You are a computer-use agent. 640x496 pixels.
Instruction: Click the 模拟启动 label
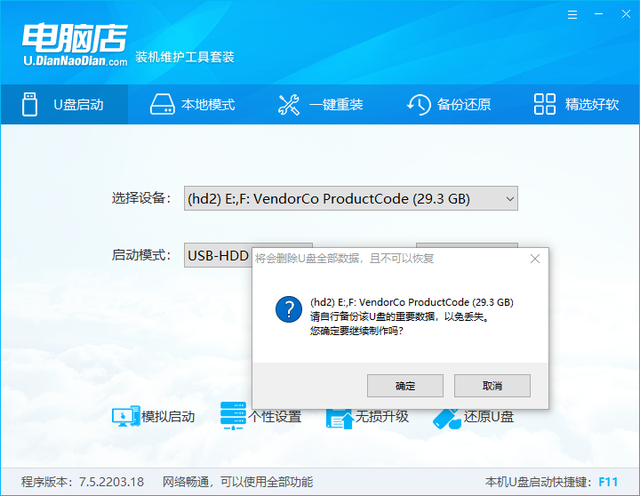(x=168, y=417)
